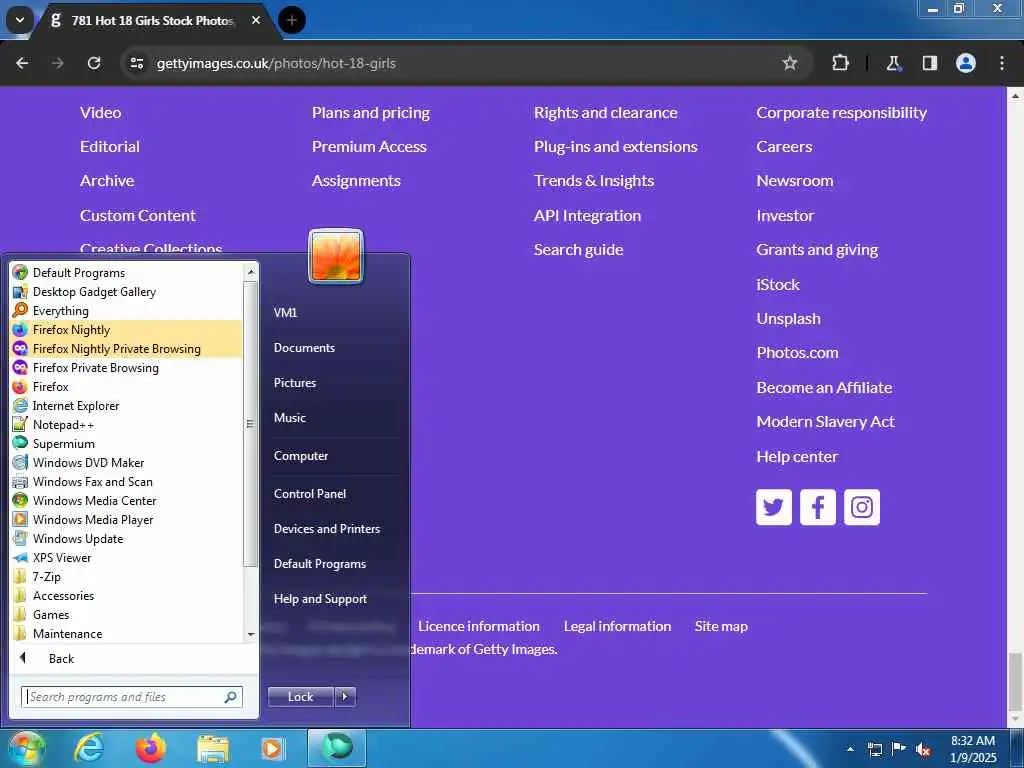Open Getty Images Instagram page
This screenshot has width=1024, height=768.
(x=862, y=507)
